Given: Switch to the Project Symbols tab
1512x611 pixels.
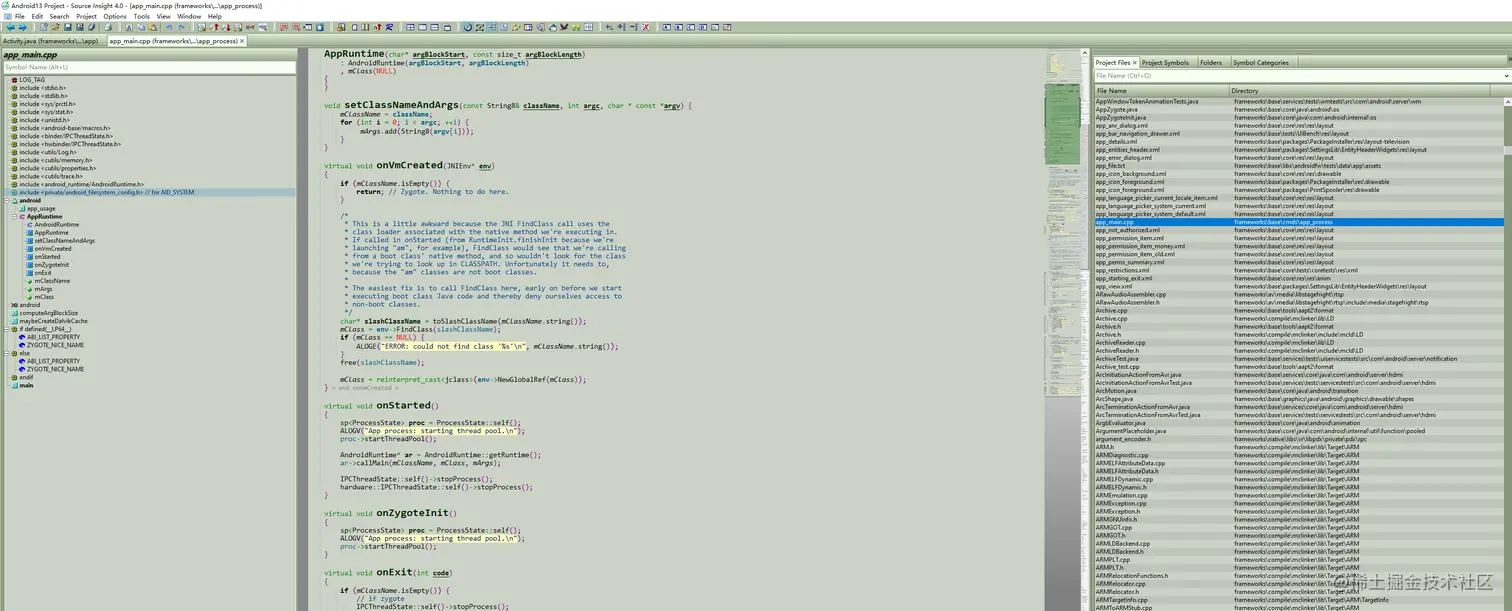Looking at the screenshot, I should pyautogui.click(x=1166, y=62).
